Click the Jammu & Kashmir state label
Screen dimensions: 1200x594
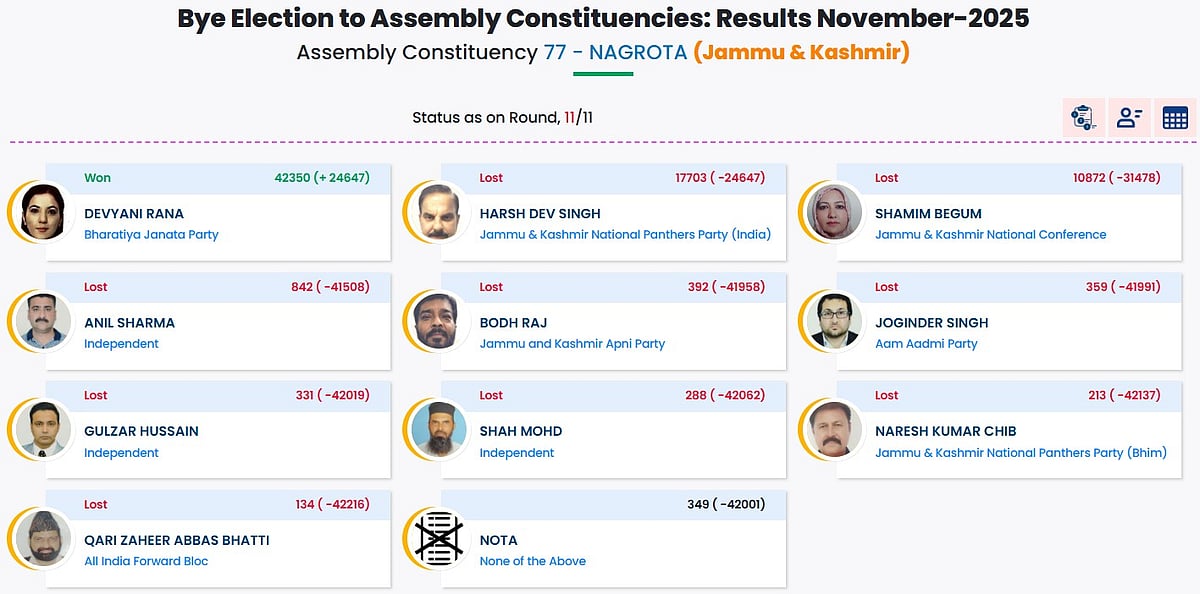coord(800,52)
